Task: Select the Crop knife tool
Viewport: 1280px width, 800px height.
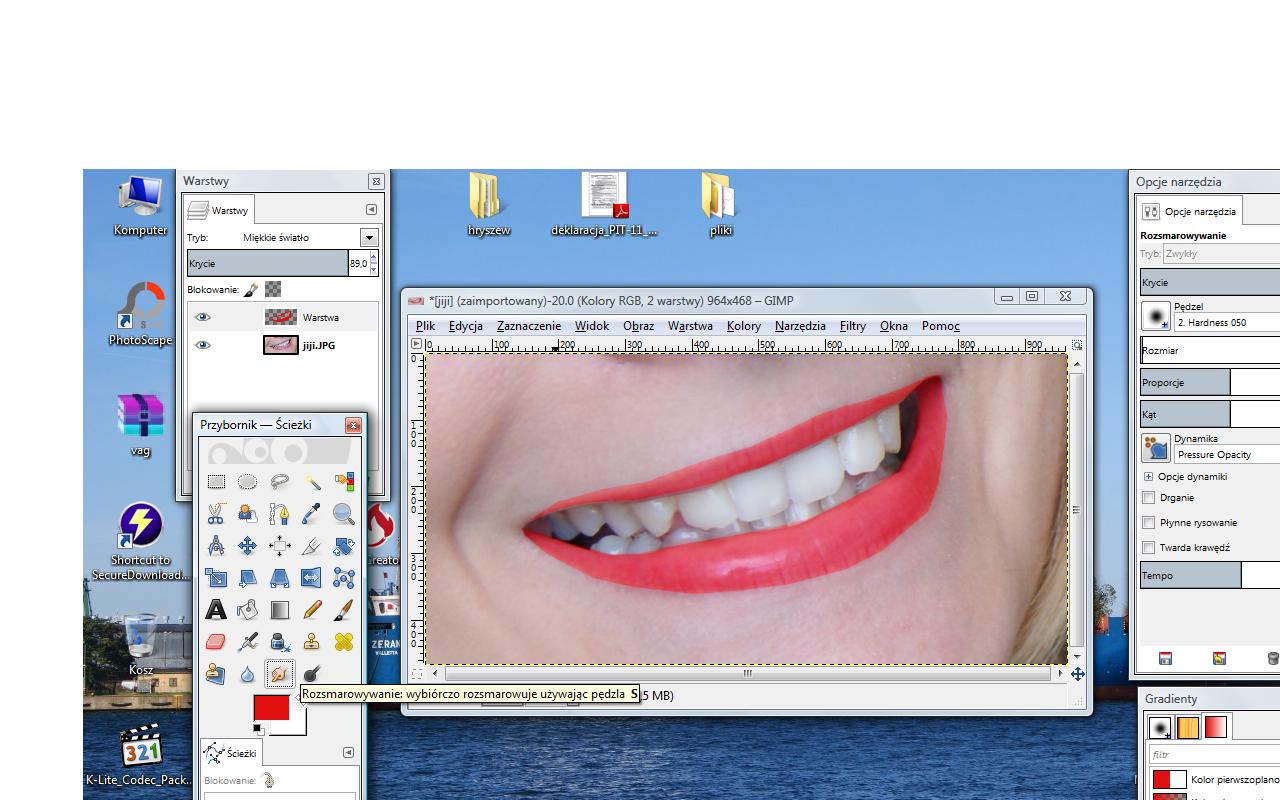Action: pos(312,546)
